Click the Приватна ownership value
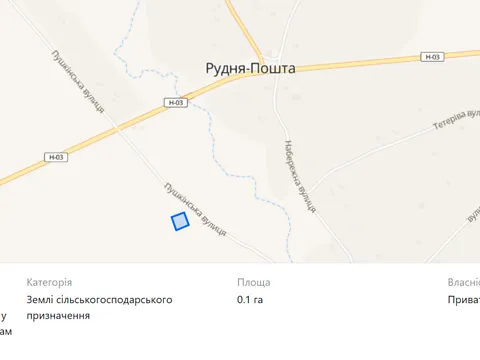The width and height of the screenshot is (480, 360). coord(464,300)
